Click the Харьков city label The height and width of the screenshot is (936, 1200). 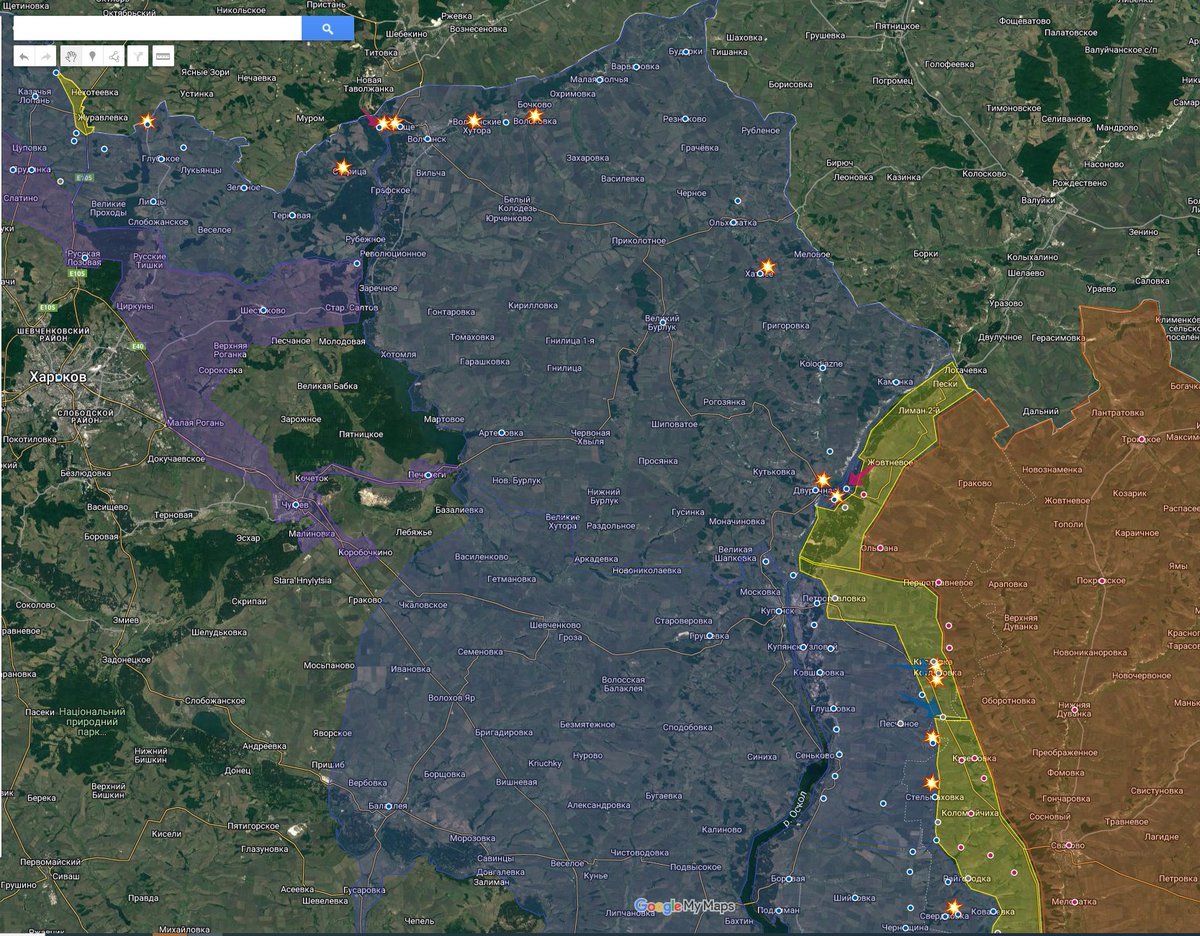(x=57, y=378)
